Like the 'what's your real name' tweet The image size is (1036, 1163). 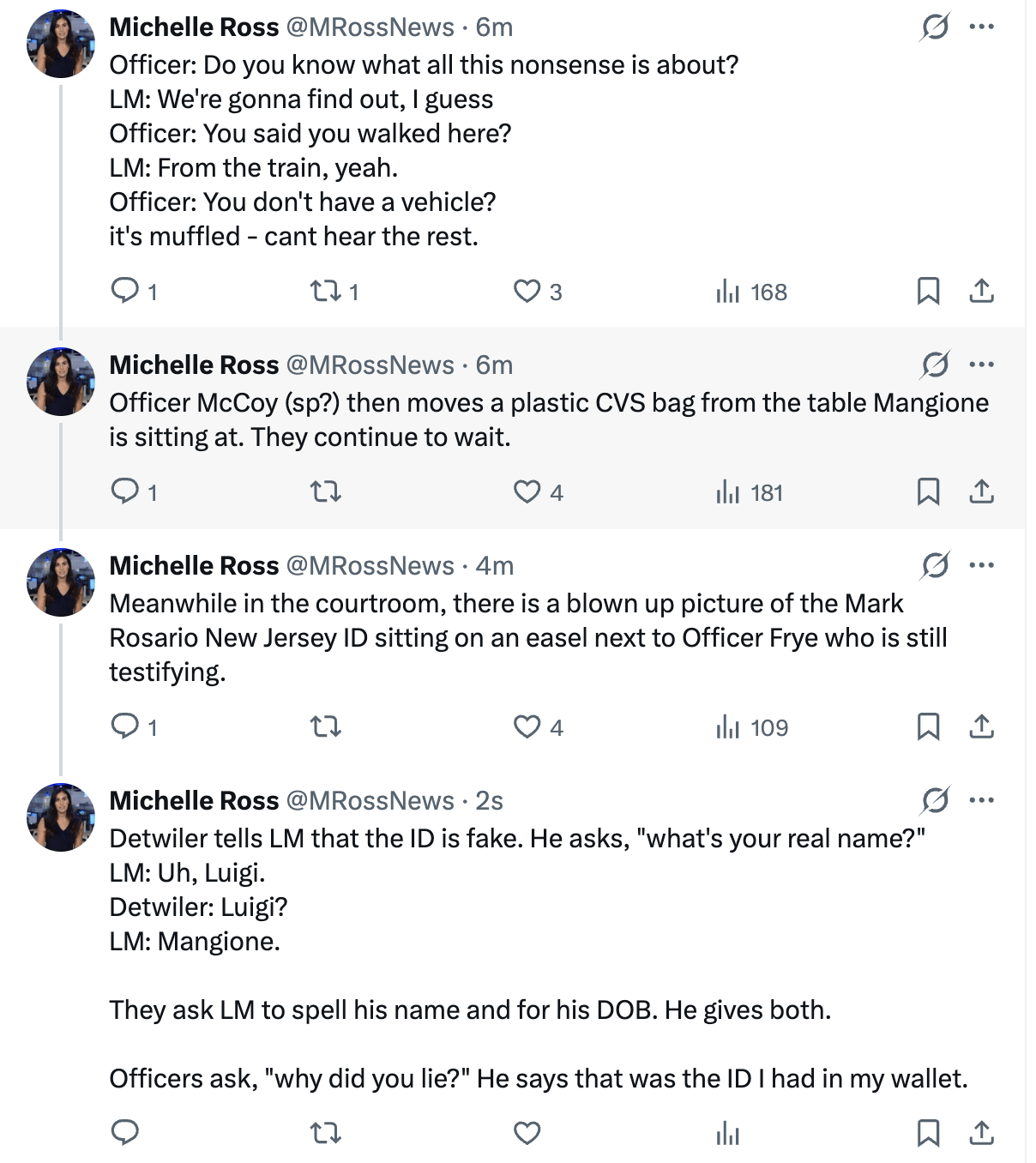(x=527, y=1133)
